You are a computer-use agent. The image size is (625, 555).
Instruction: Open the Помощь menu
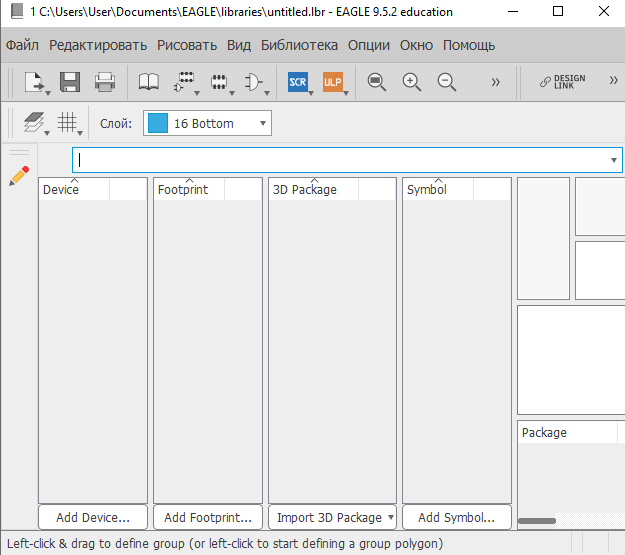click(x=469, y=45)
